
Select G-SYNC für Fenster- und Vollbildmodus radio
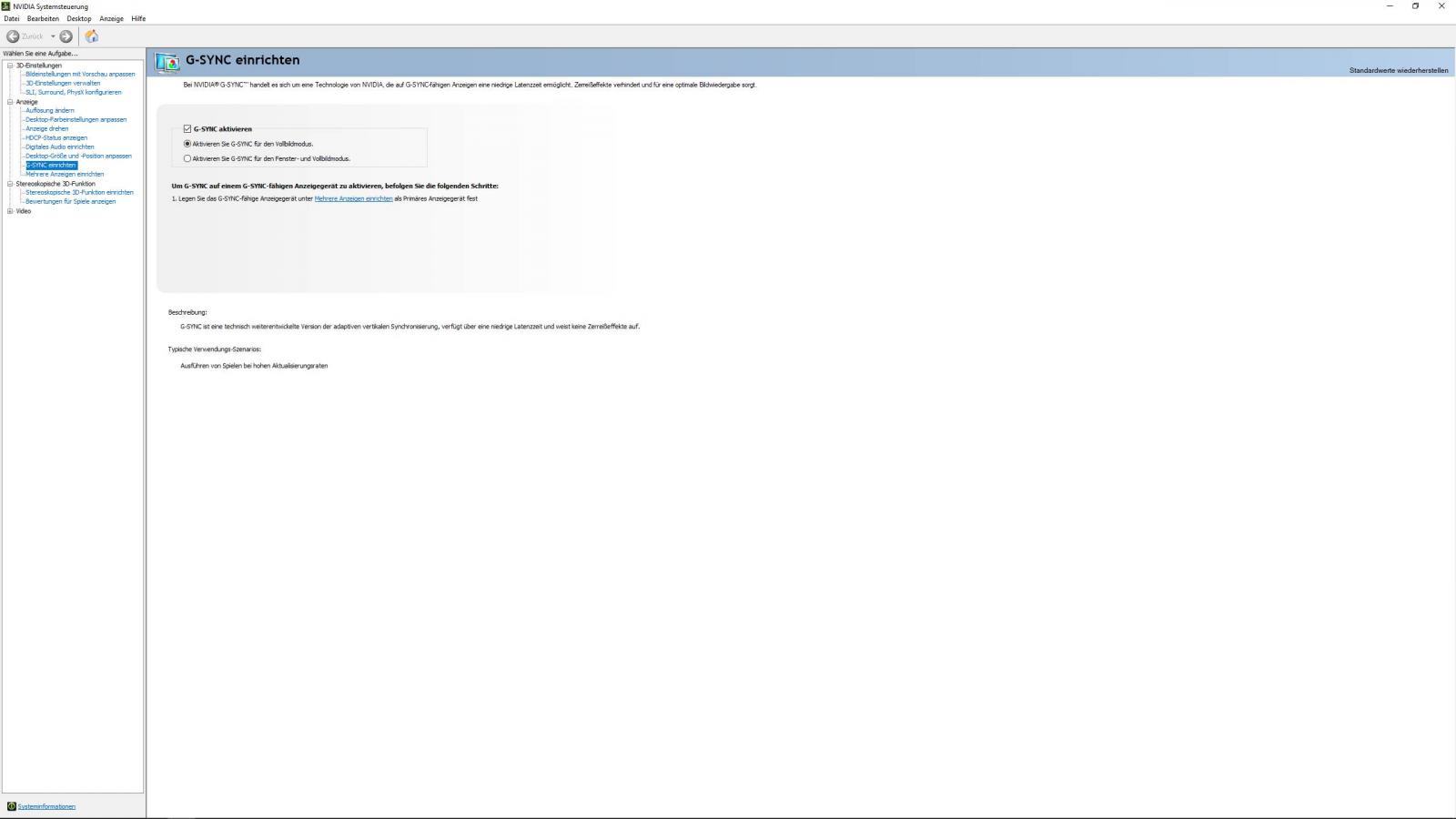click(x=187, y=158)
